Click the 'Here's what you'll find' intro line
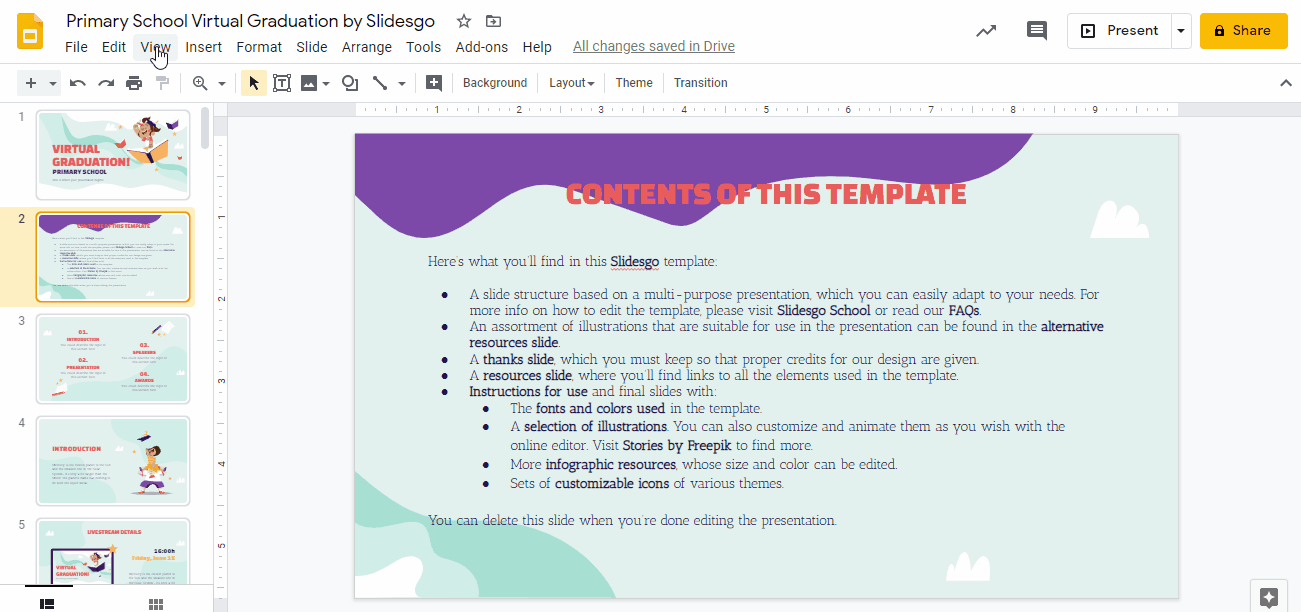 572,262
